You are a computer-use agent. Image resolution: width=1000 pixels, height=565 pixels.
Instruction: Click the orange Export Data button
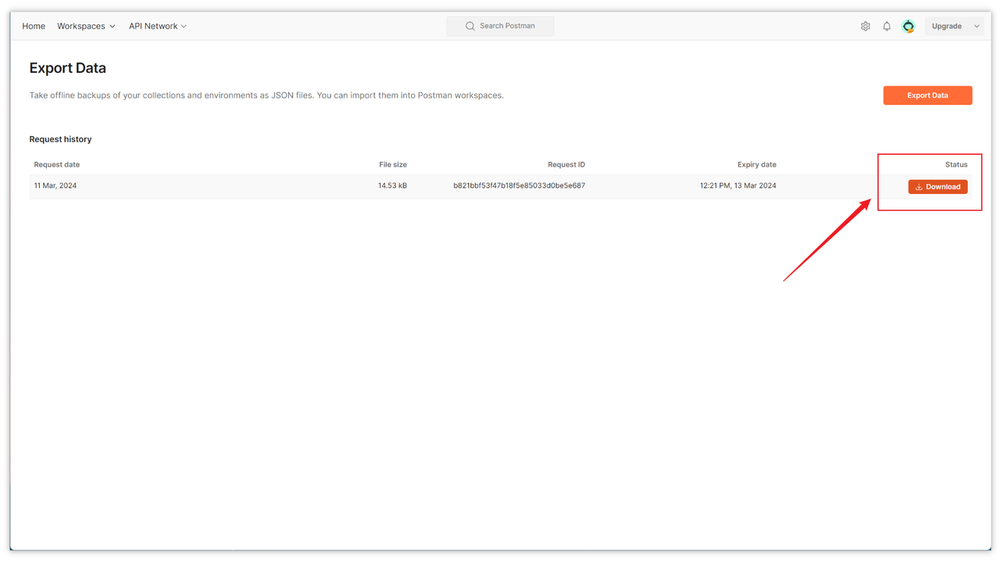[927, 95]
